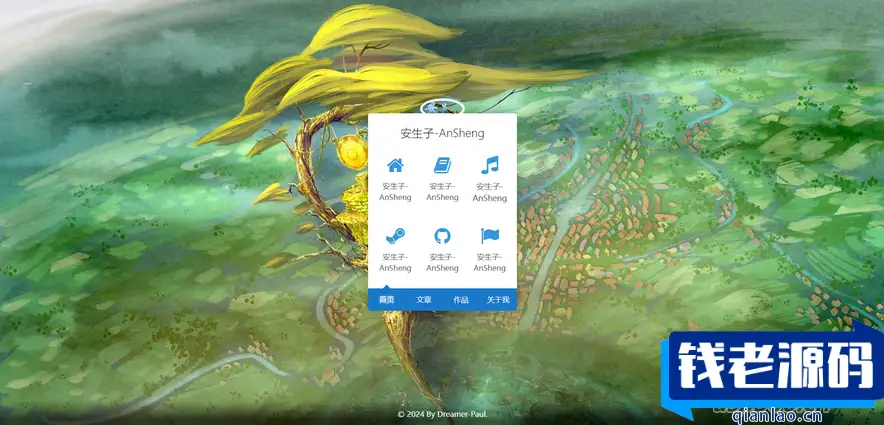Open the Steam logo icon
Image resolution: width=884 pixels, height=425 pixels.
point(395,236)
